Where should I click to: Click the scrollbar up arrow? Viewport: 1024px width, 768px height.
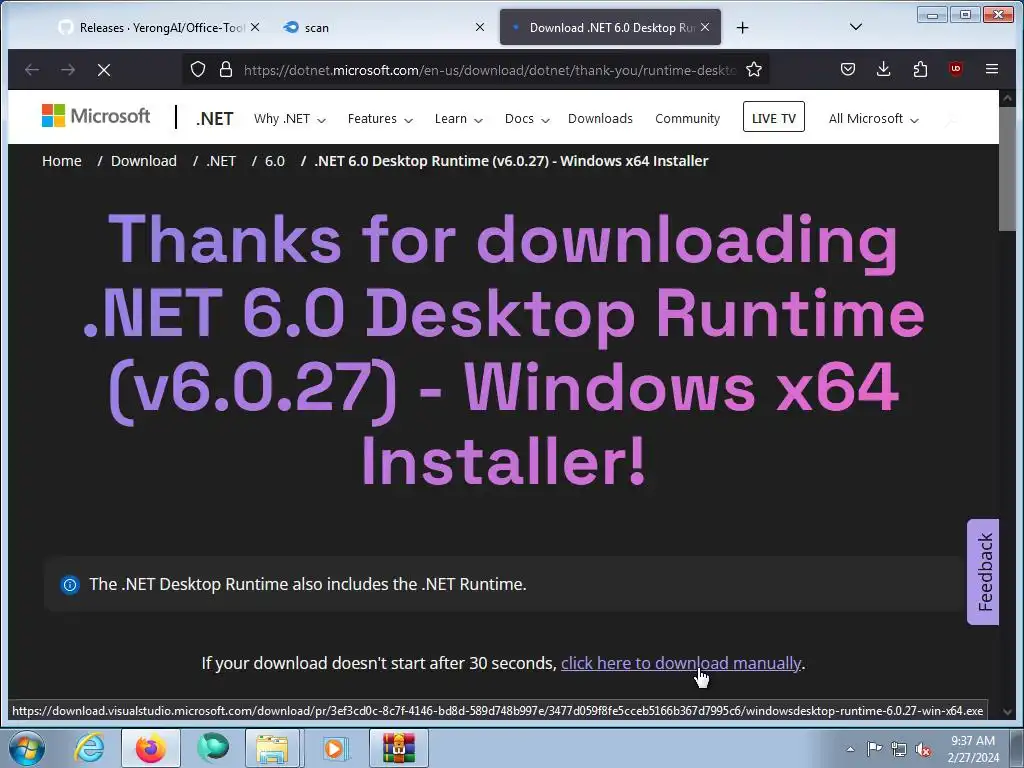tap(1007, 98)
